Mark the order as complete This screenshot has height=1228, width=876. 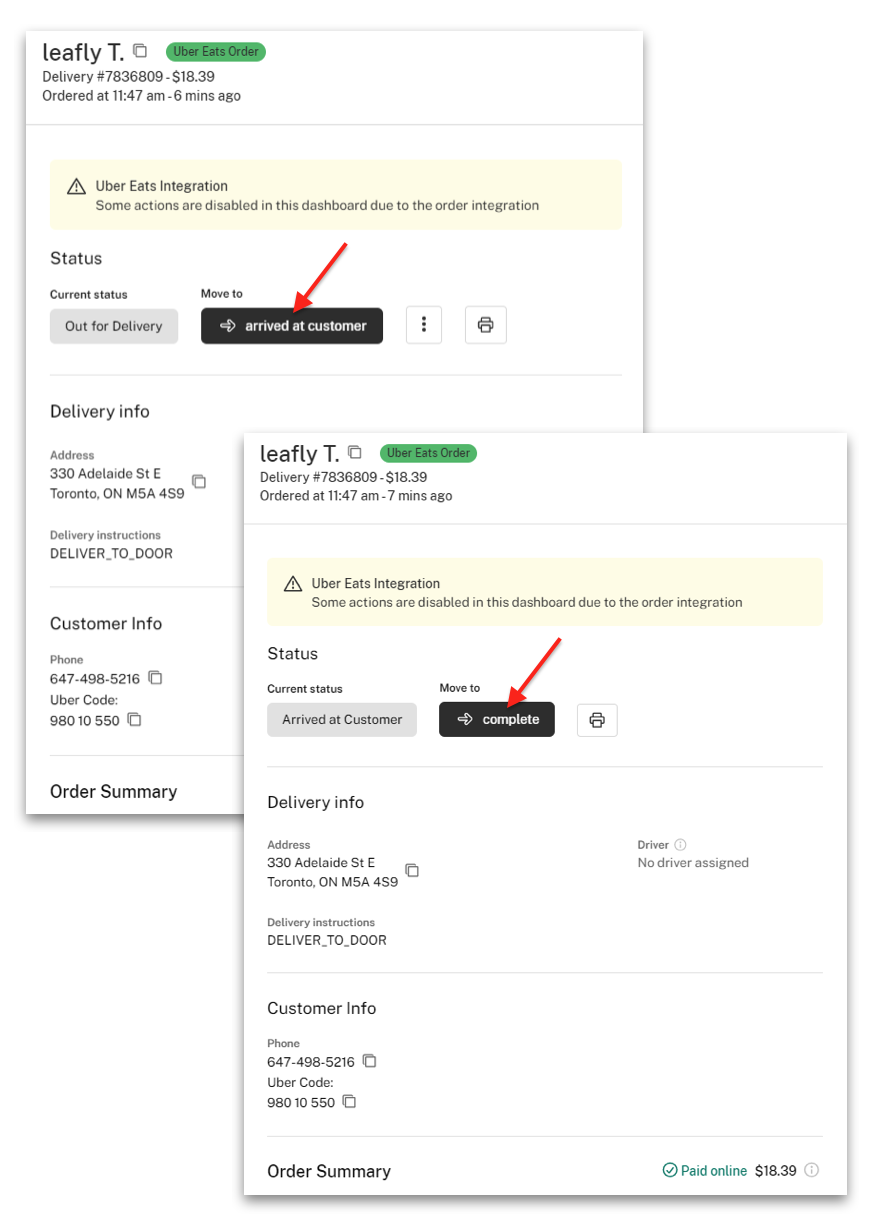(500, 719)
